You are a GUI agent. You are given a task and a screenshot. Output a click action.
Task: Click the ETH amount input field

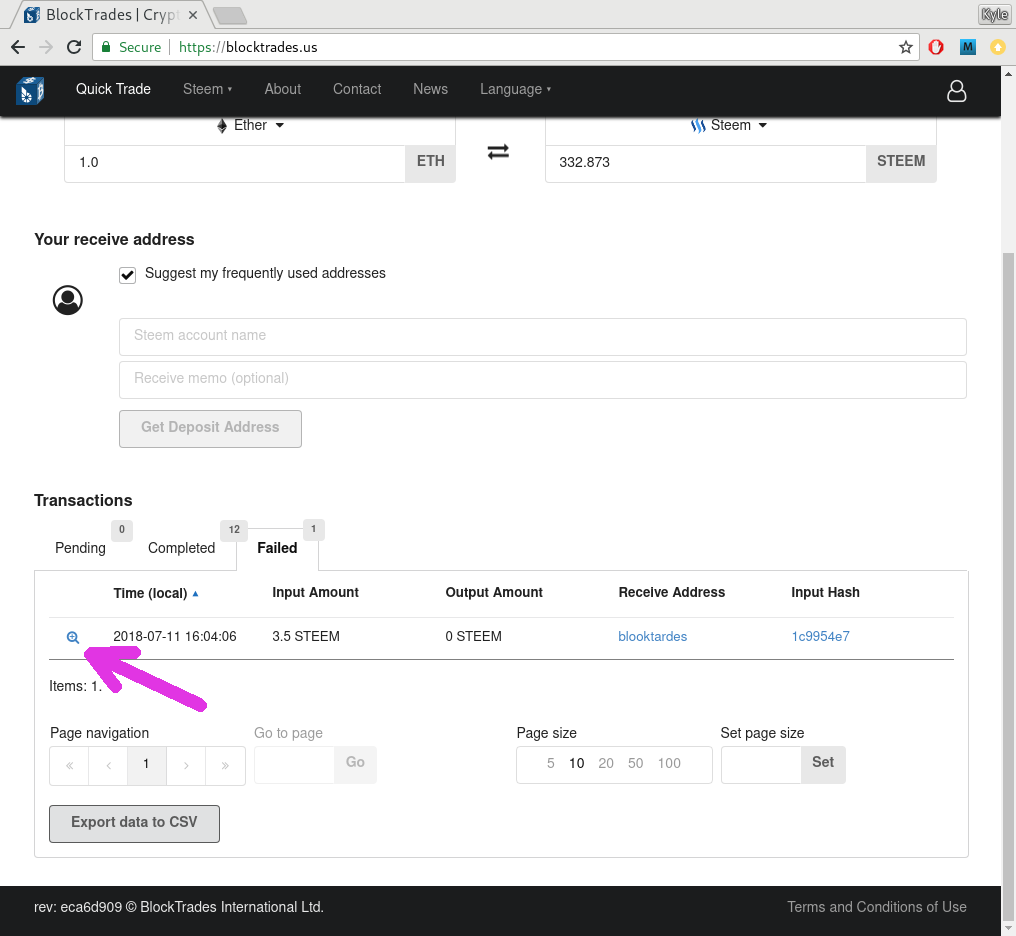pos(235,163)
